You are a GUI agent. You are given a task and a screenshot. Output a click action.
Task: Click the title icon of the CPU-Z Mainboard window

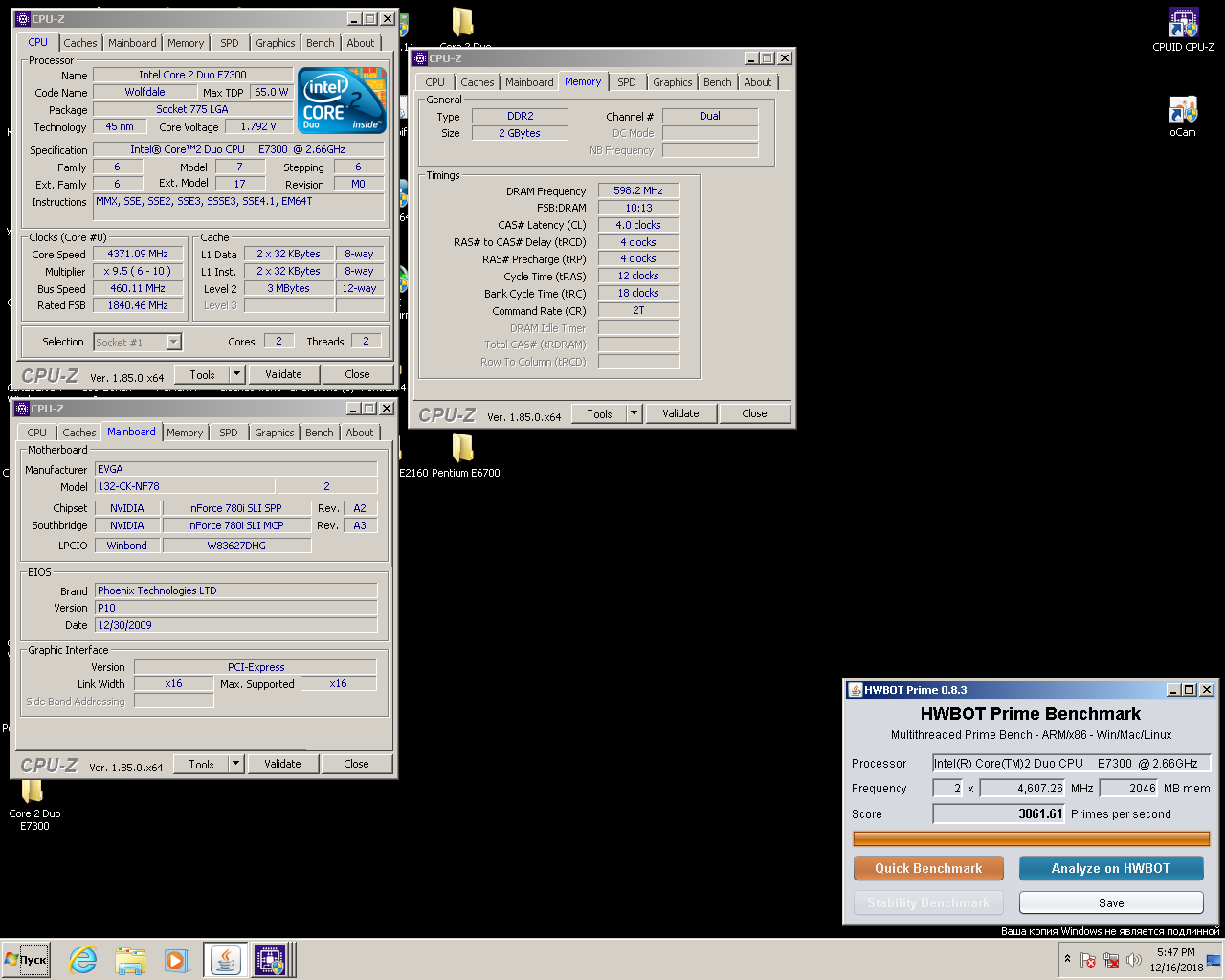click(22, 409)
